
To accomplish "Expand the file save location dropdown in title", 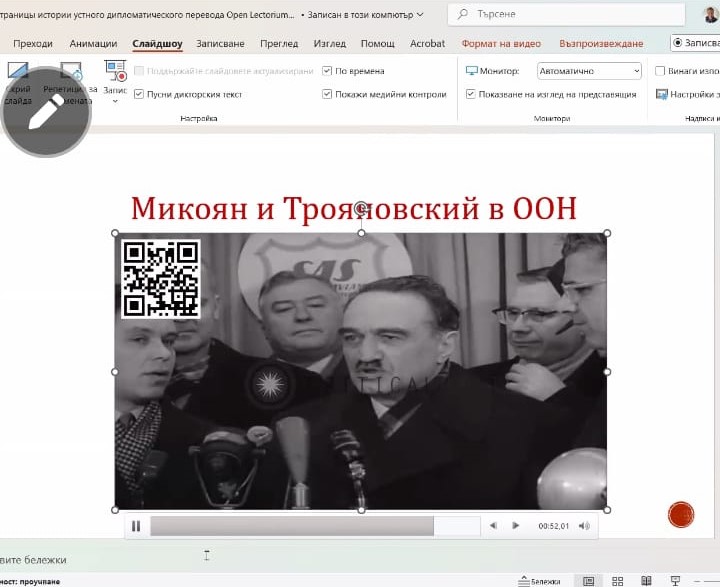I will point(419,15).
